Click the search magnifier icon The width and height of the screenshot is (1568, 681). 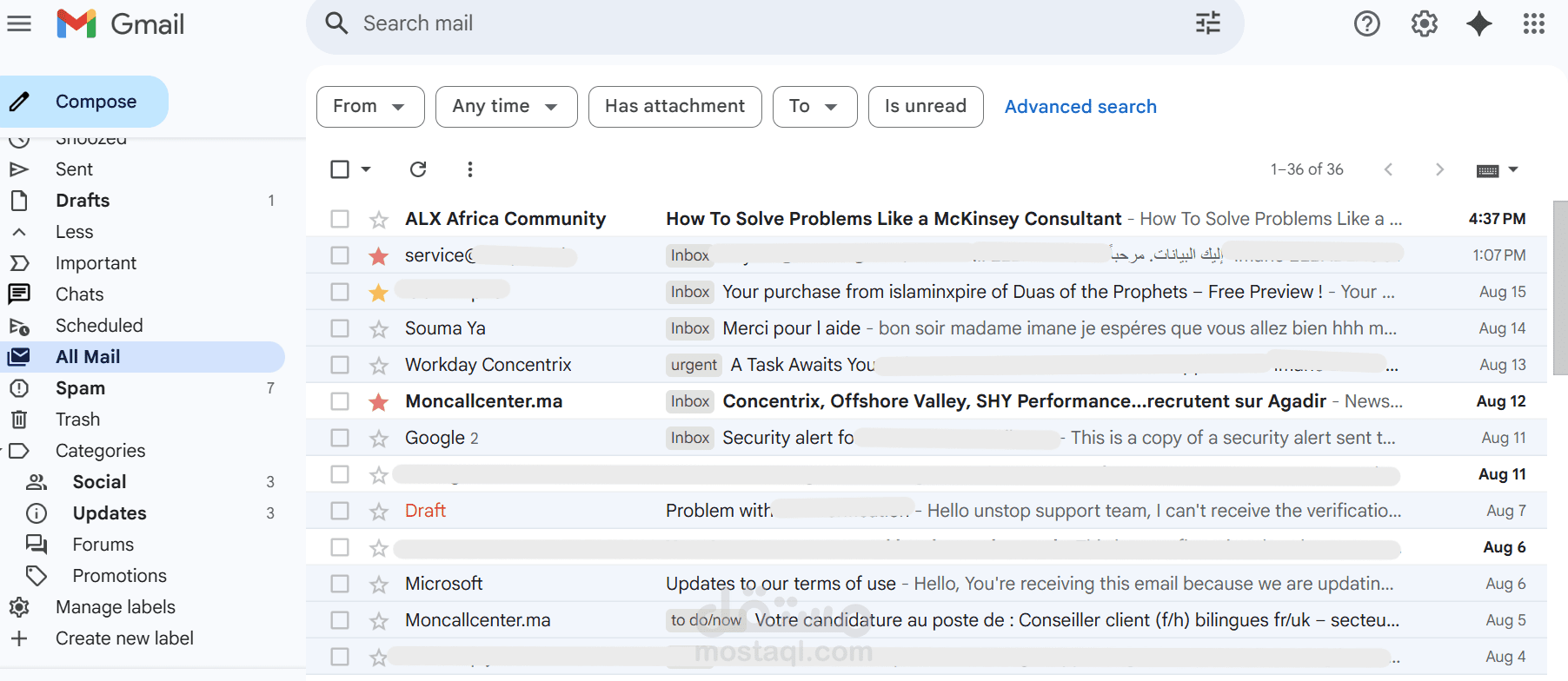336,23
